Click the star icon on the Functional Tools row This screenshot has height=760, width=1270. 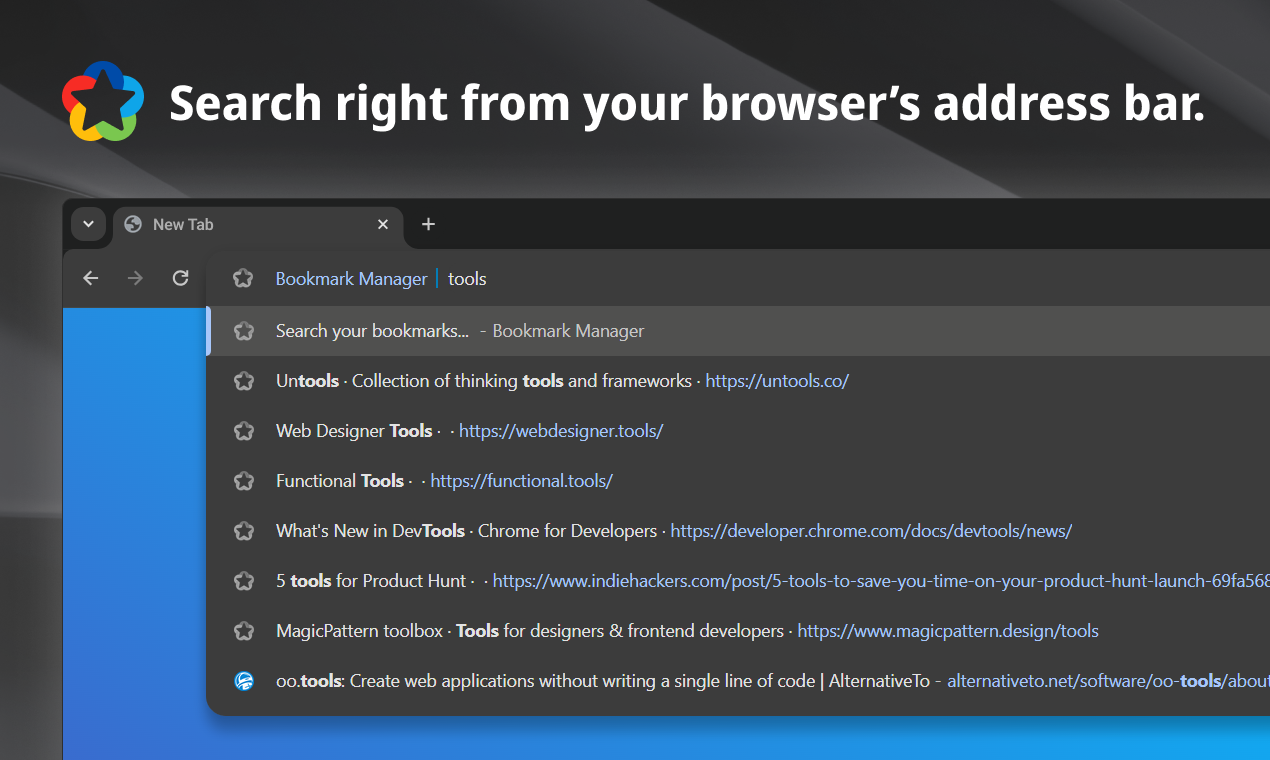coord(244,481)
